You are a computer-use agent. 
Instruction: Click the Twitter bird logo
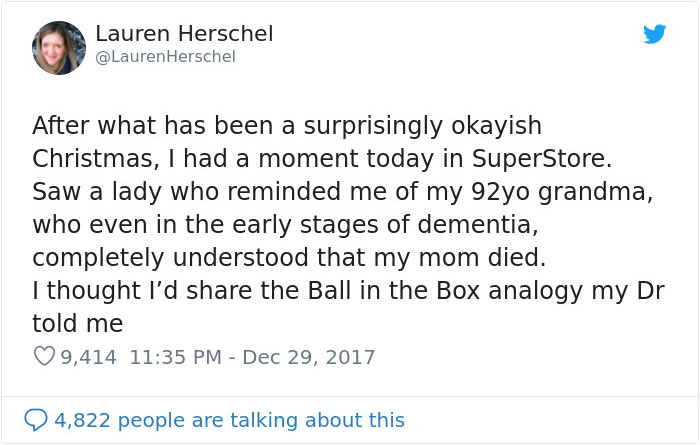pos(654,34)
